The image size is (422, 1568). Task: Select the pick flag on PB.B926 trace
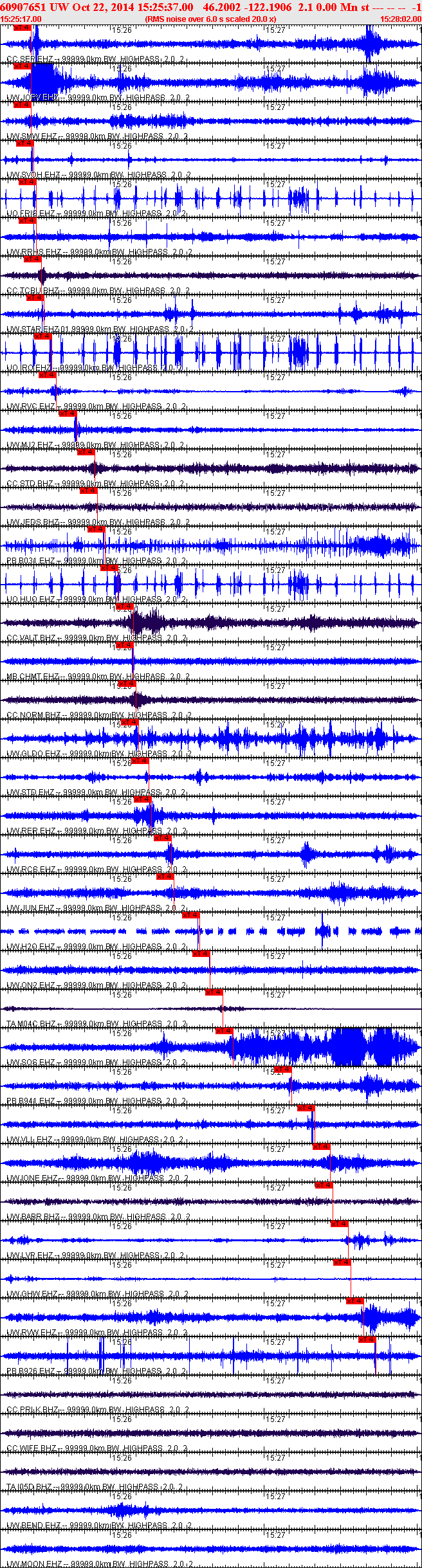click(367, 1340)
